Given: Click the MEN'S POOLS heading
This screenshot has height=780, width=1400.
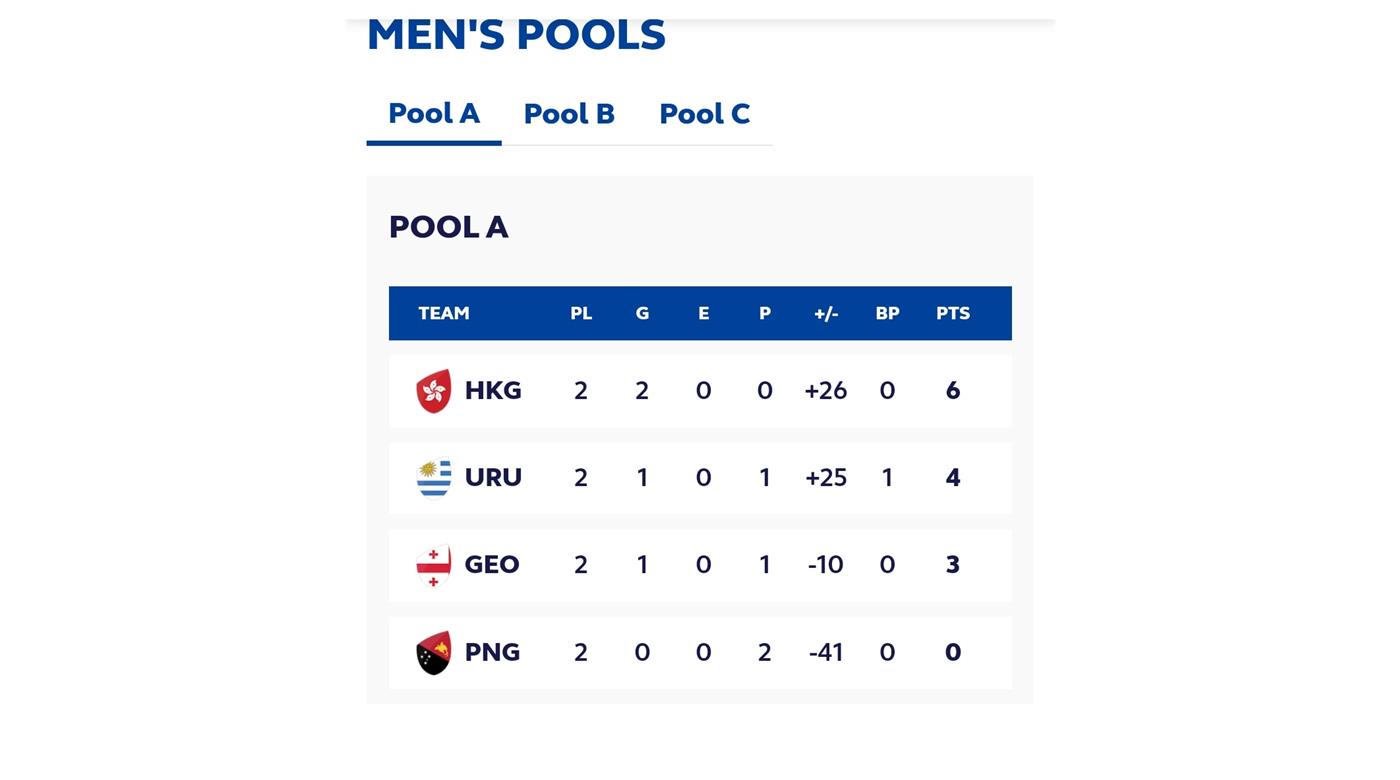Looking at the screenshot, I should [x=516, y=35].
